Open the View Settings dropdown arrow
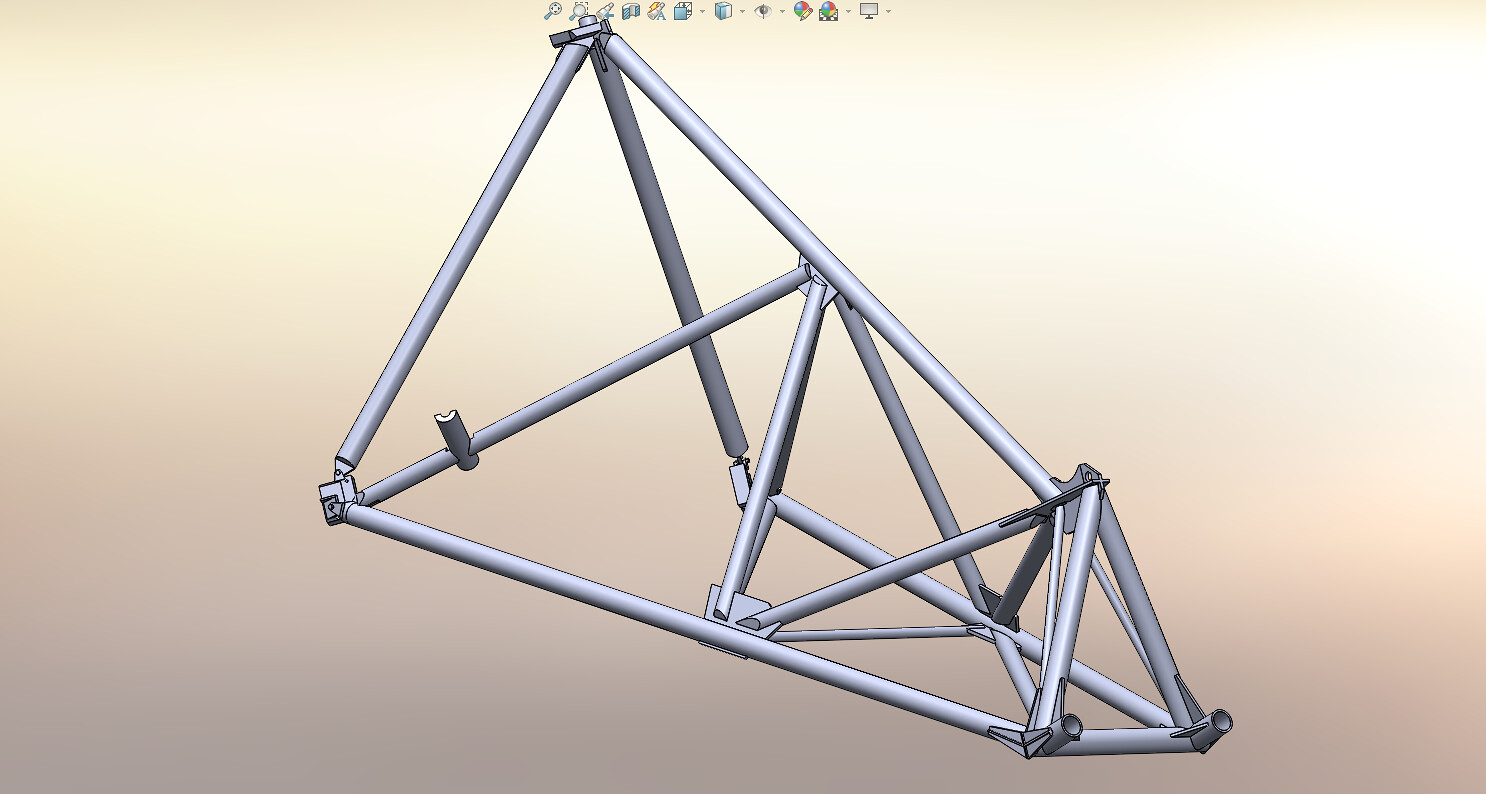 click(x=888, y=12)
